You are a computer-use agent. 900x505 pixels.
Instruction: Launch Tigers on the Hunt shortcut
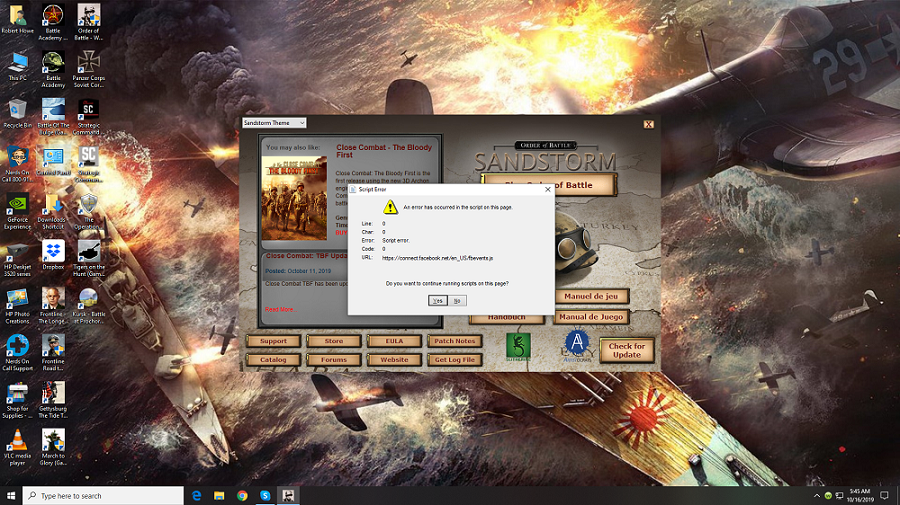point(88,258)
